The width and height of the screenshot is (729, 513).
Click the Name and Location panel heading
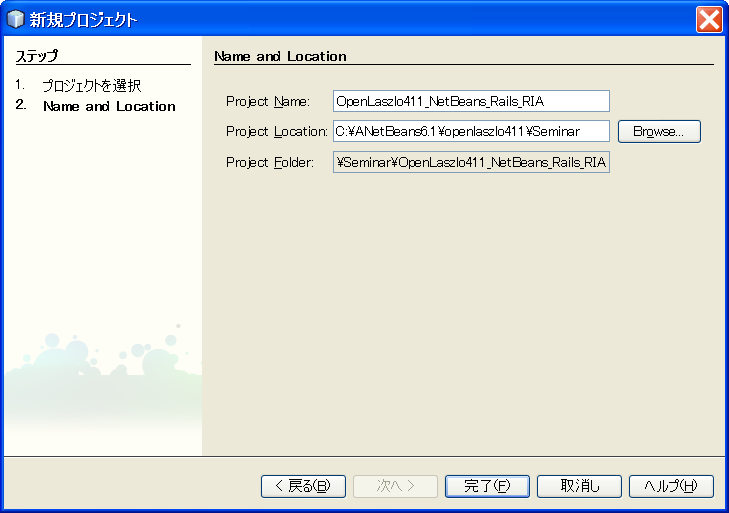(280, 56)
